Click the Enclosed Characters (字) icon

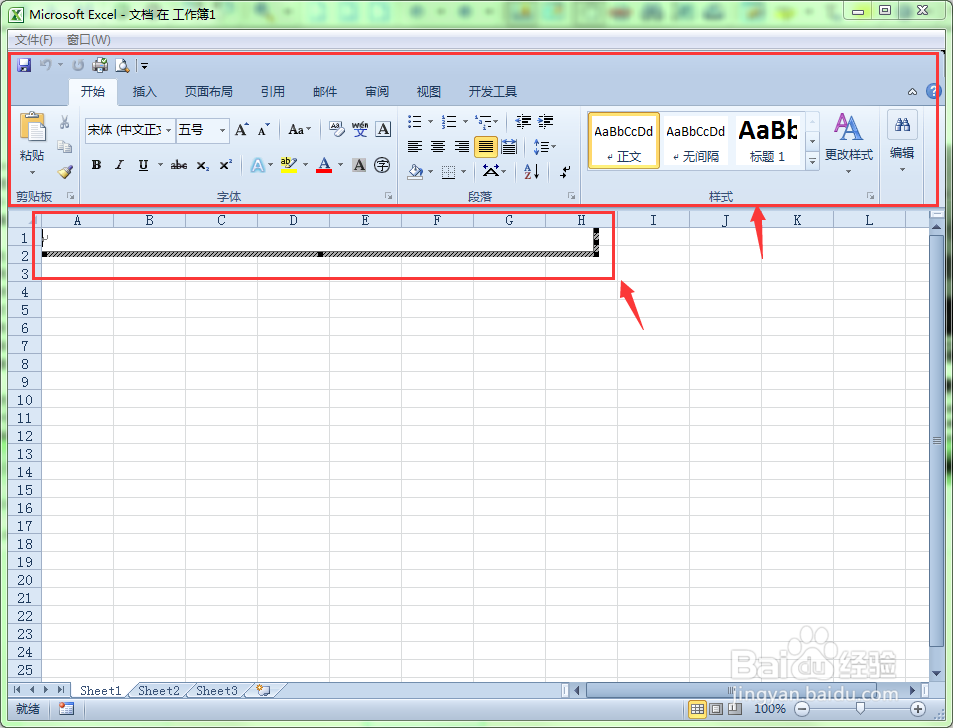(382, 165)
